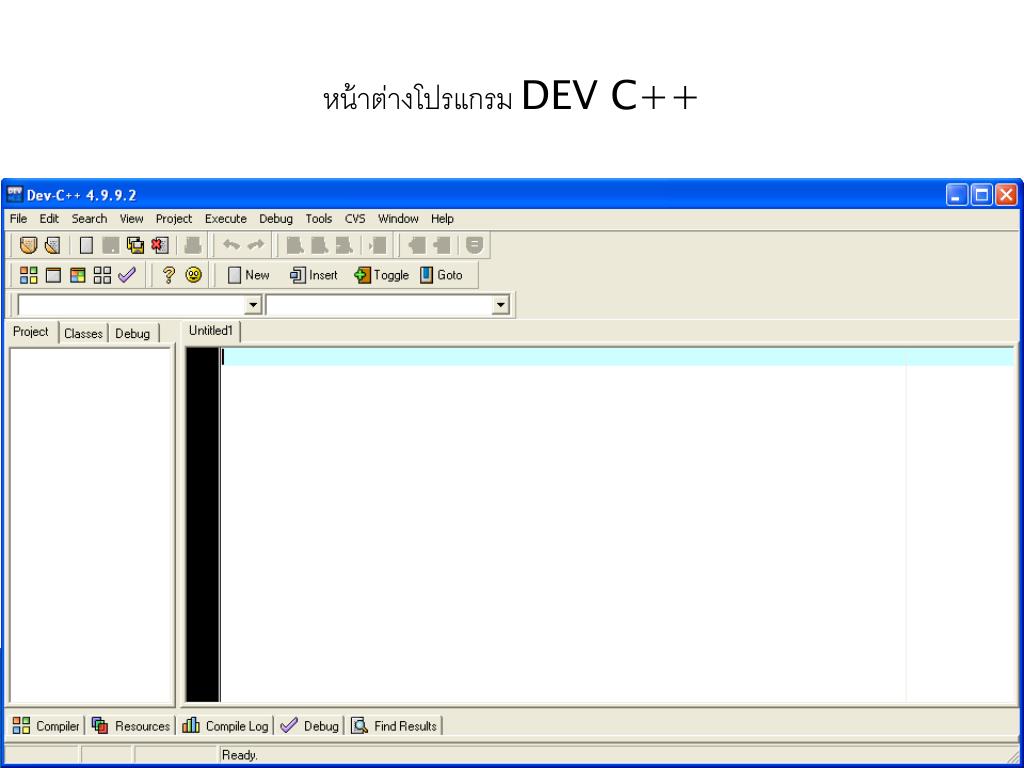Switch to the Classes tab
Screen dimensions: 1024x768
click(x=83, y=334)
